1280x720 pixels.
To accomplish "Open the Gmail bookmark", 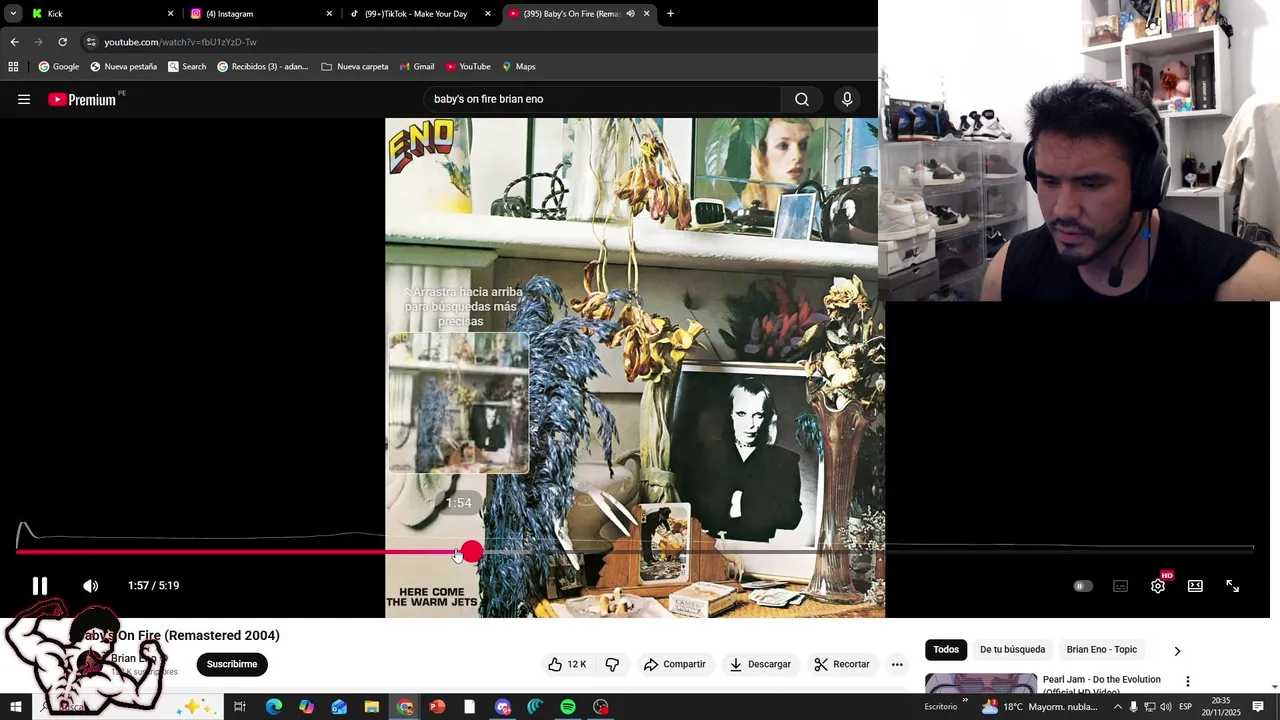I will pyautogui.click(x=417, y=67).
